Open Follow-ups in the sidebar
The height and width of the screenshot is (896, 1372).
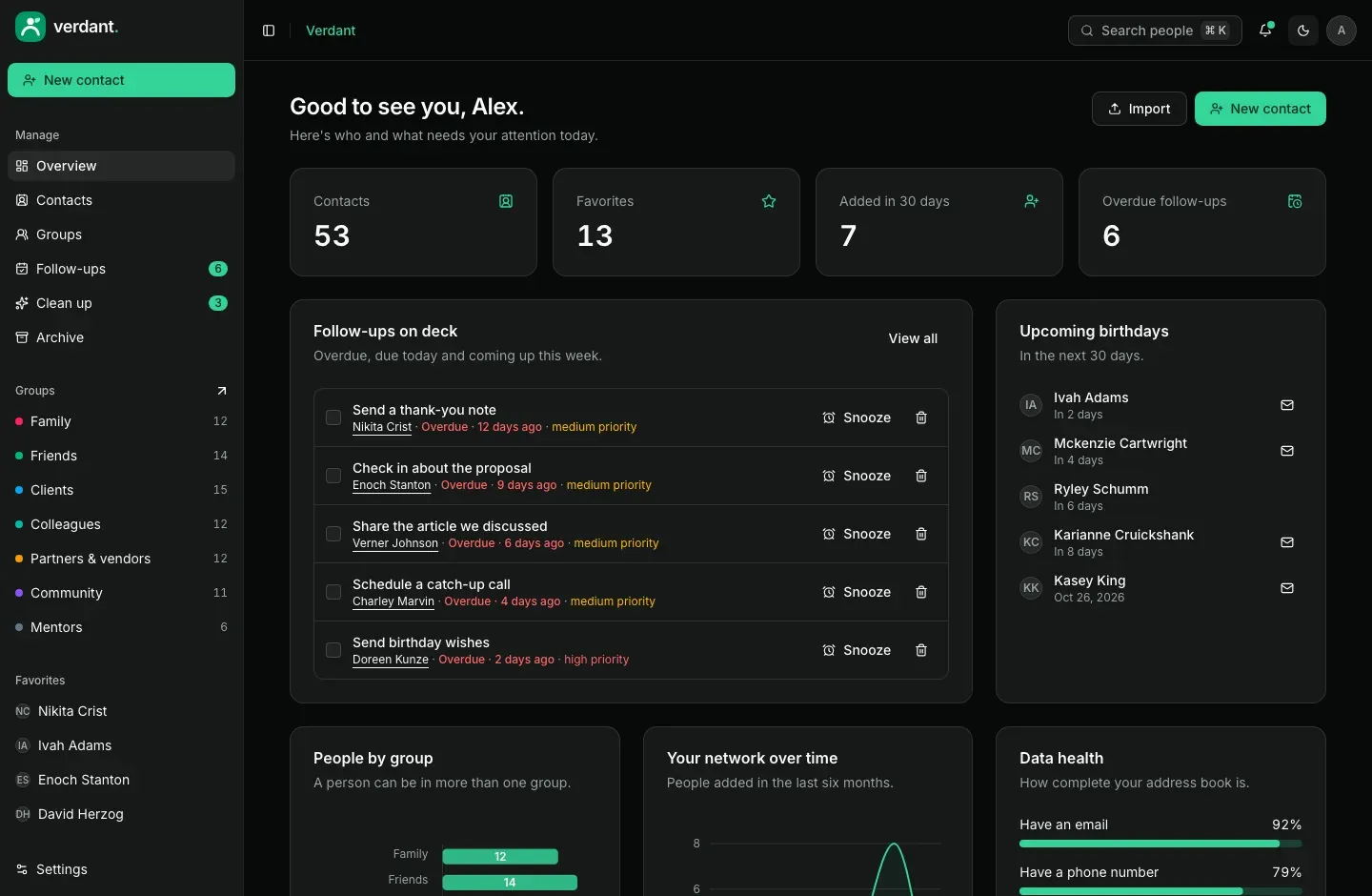pyautogui.click(x=121, y=269)
